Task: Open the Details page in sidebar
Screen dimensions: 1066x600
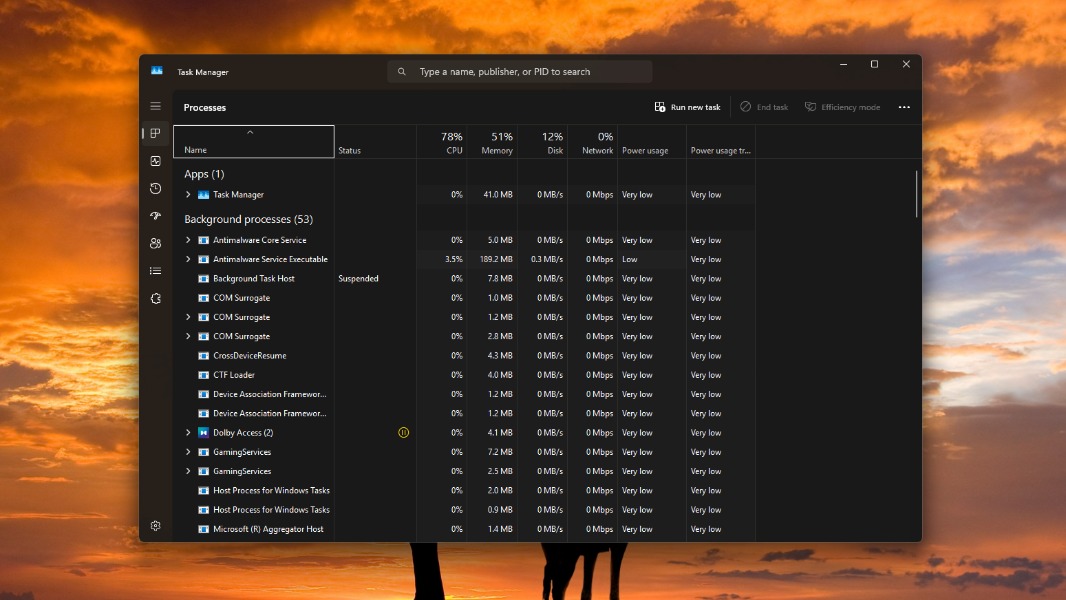Action: (155, 271)
